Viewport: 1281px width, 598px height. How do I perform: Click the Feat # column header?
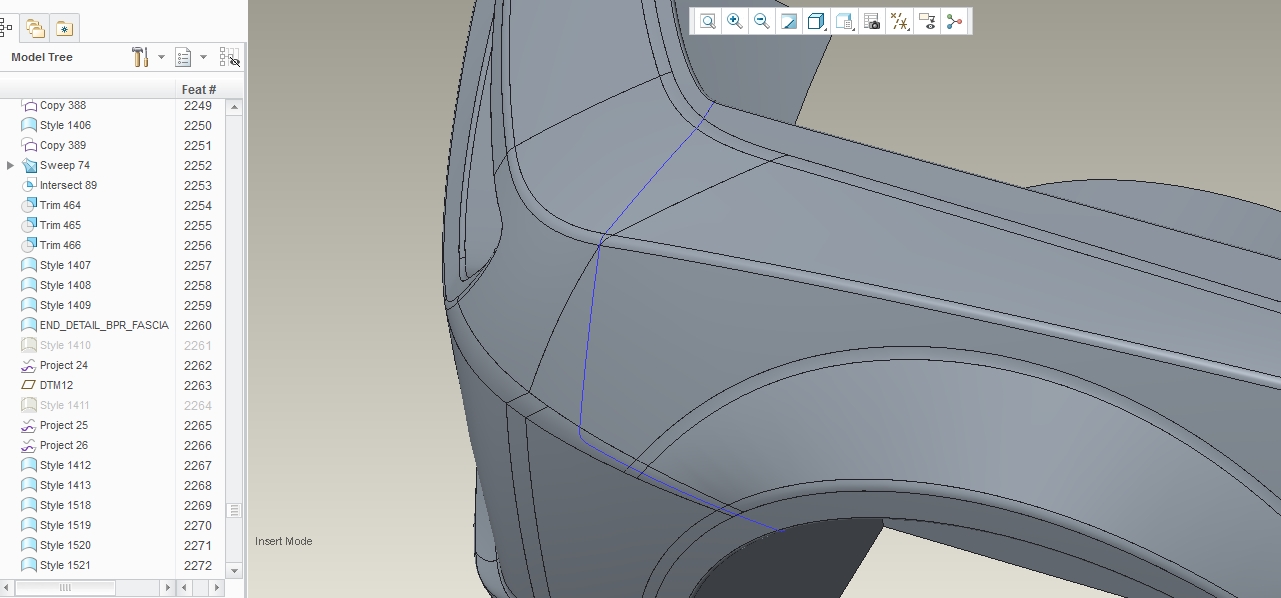pos(199,89)
